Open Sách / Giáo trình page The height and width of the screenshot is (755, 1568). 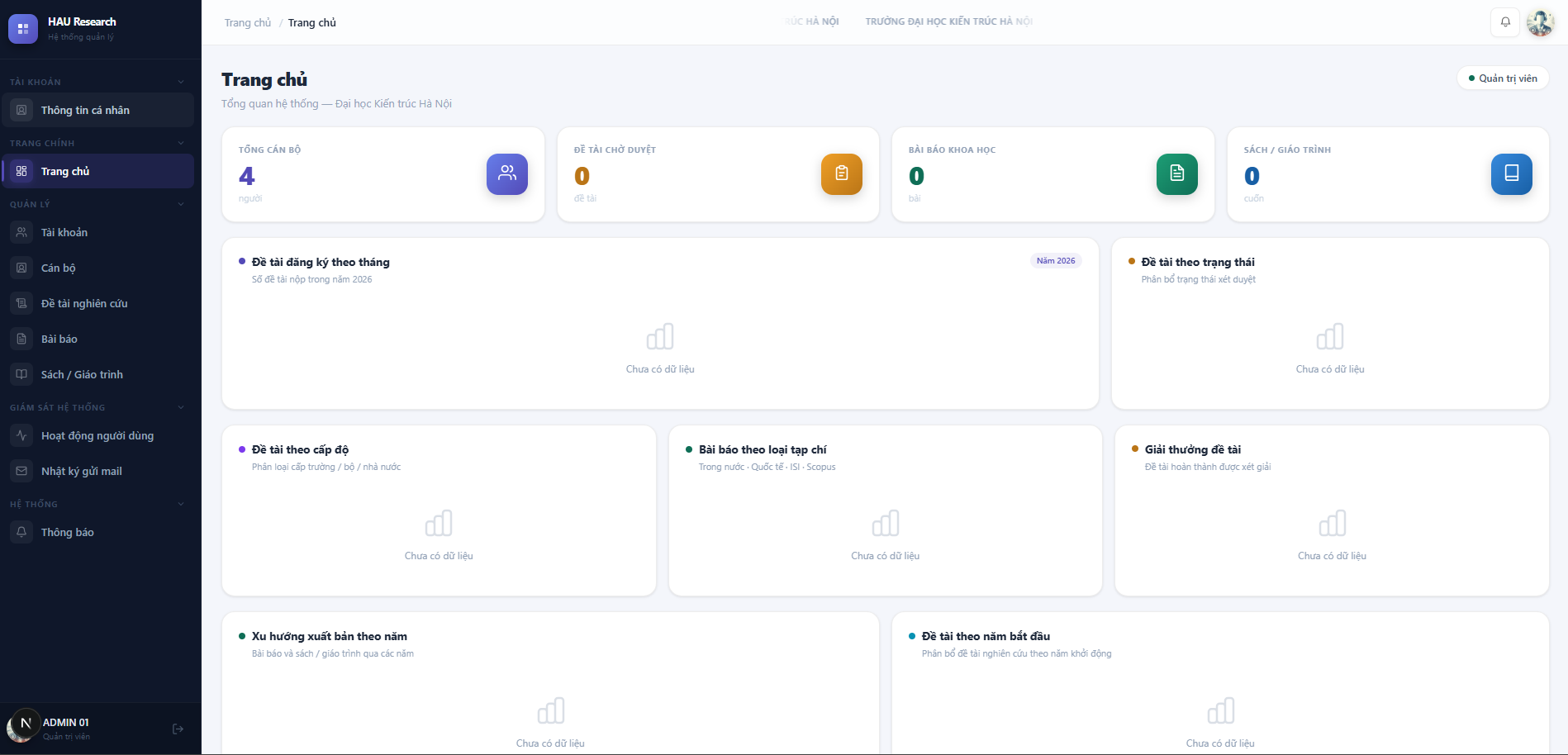pos(98,374)
